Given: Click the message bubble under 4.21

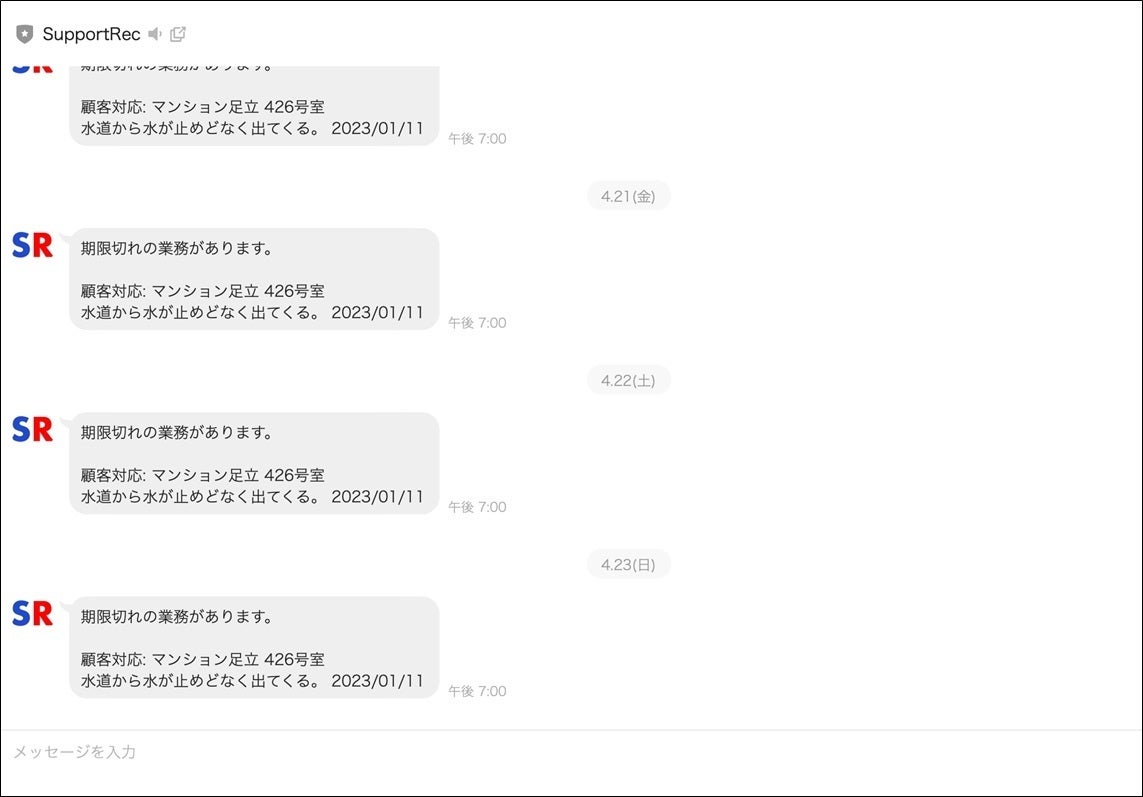Looking at the screenshot, I should tap(254, 279).
